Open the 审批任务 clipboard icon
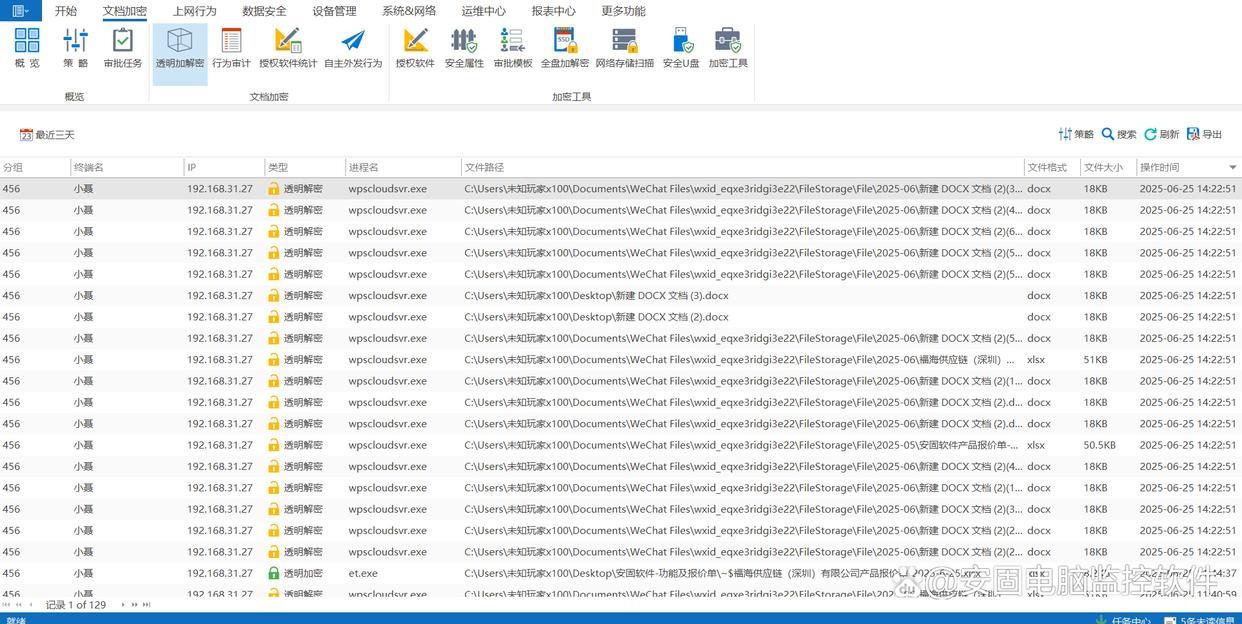 [x=123, y=47]
